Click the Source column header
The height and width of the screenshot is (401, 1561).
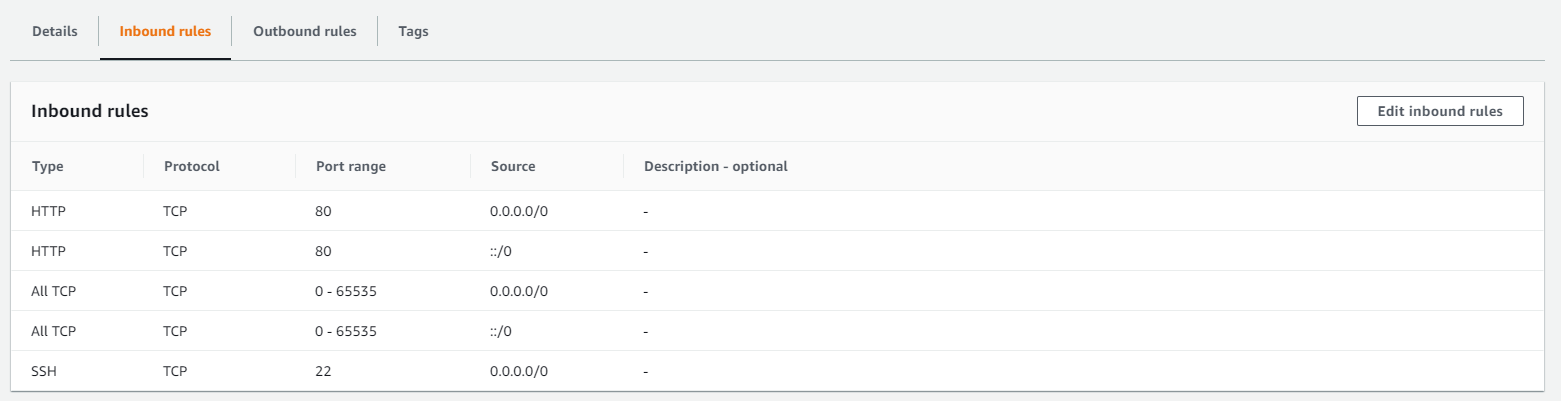coord(513,166)
